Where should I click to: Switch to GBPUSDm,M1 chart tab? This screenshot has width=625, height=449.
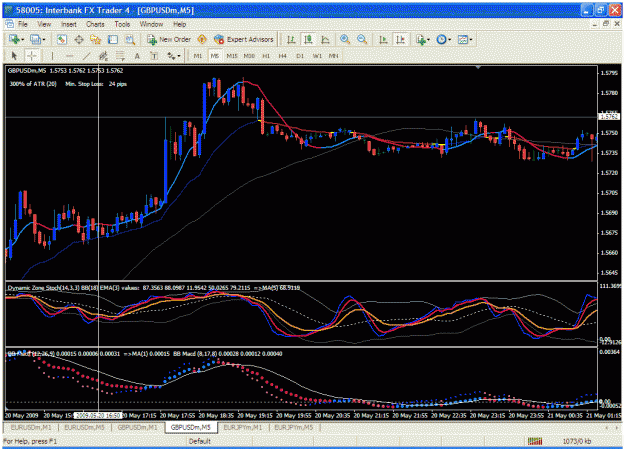pyautogui.click(x=138, y=427)
